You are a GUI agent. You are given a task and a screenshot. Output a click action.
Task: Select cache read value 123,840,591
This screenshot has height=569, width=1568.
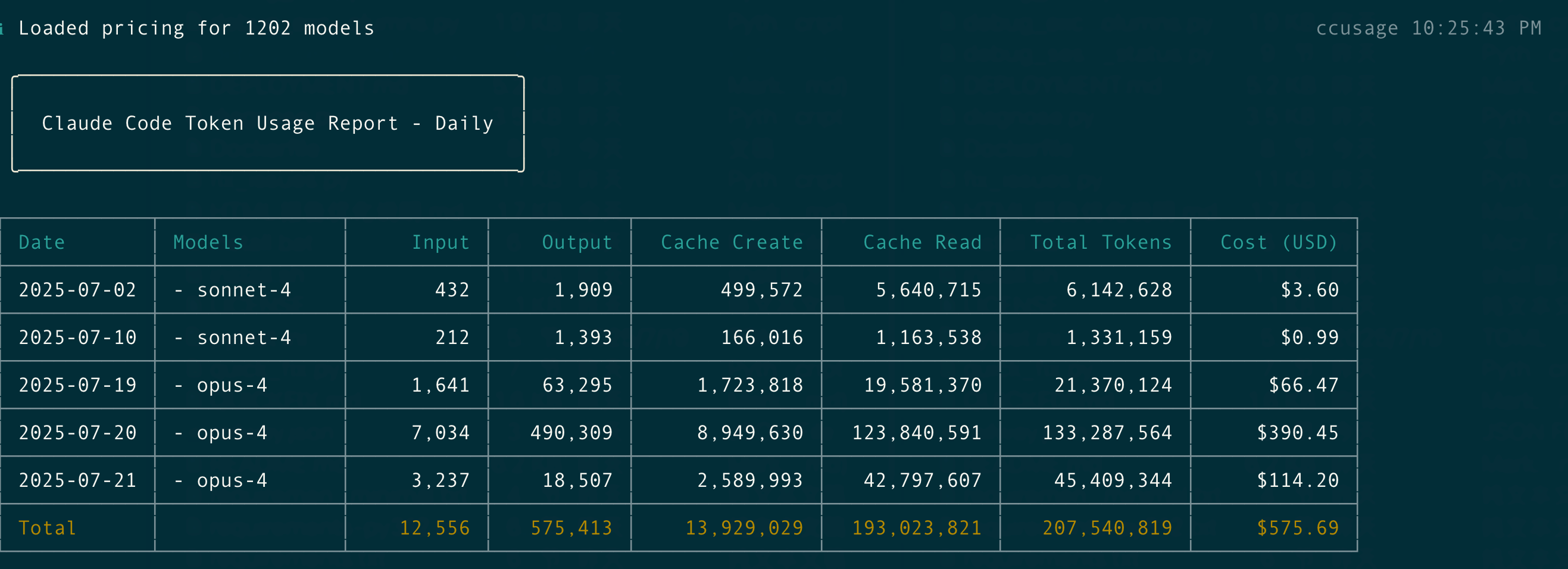[916, 433]
